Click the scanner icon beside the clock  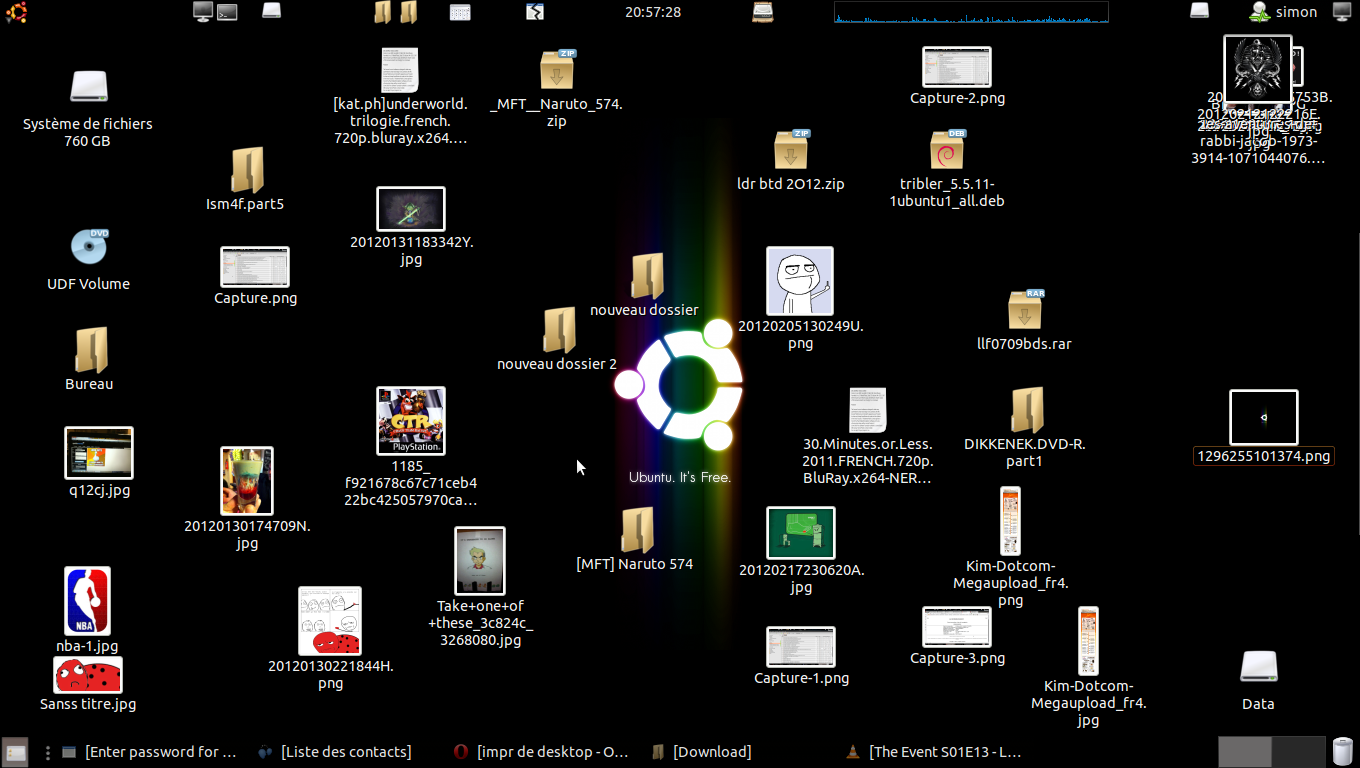[763, 12]
